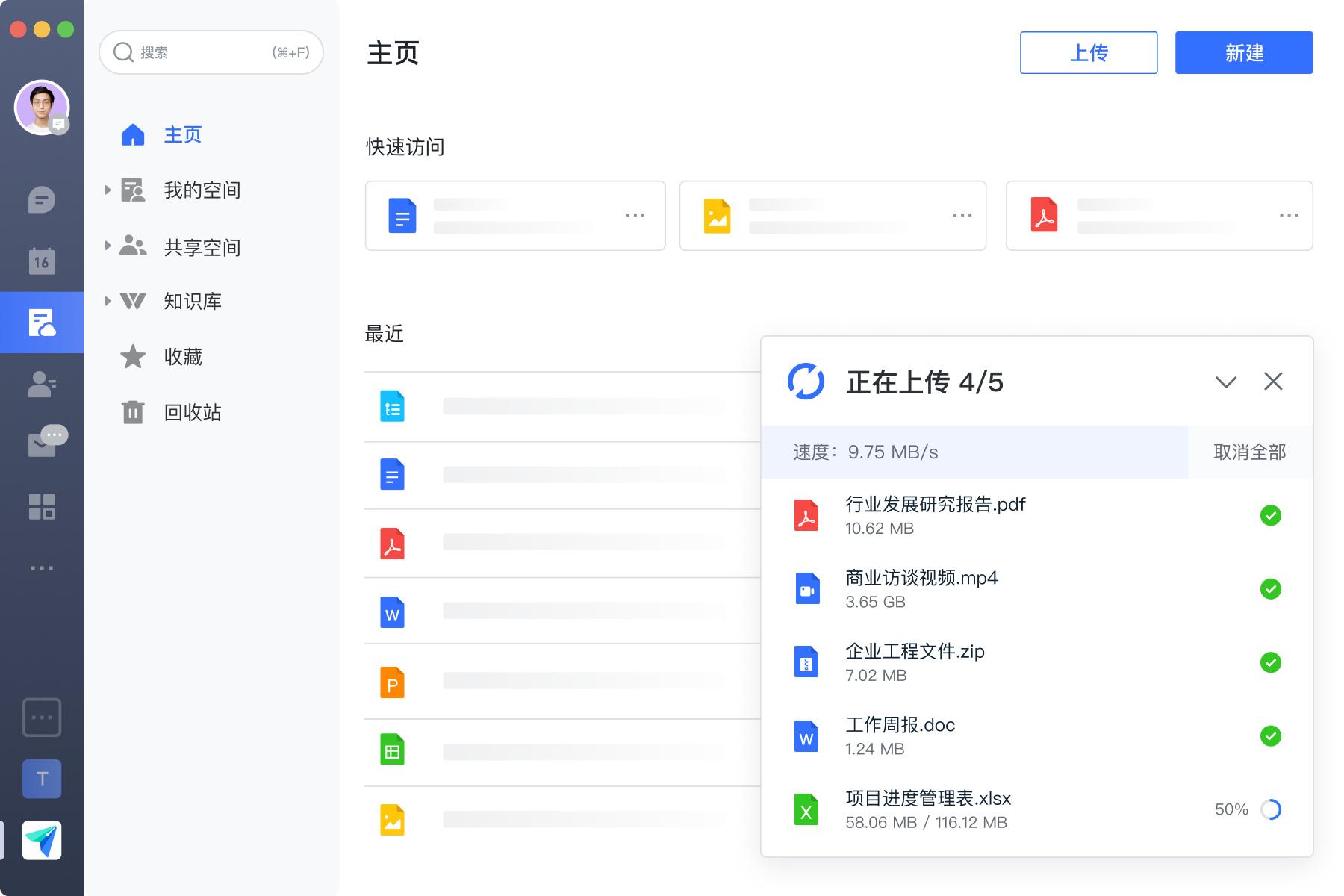Open the contacts icon in sidebar

click(x=42, y=384)
